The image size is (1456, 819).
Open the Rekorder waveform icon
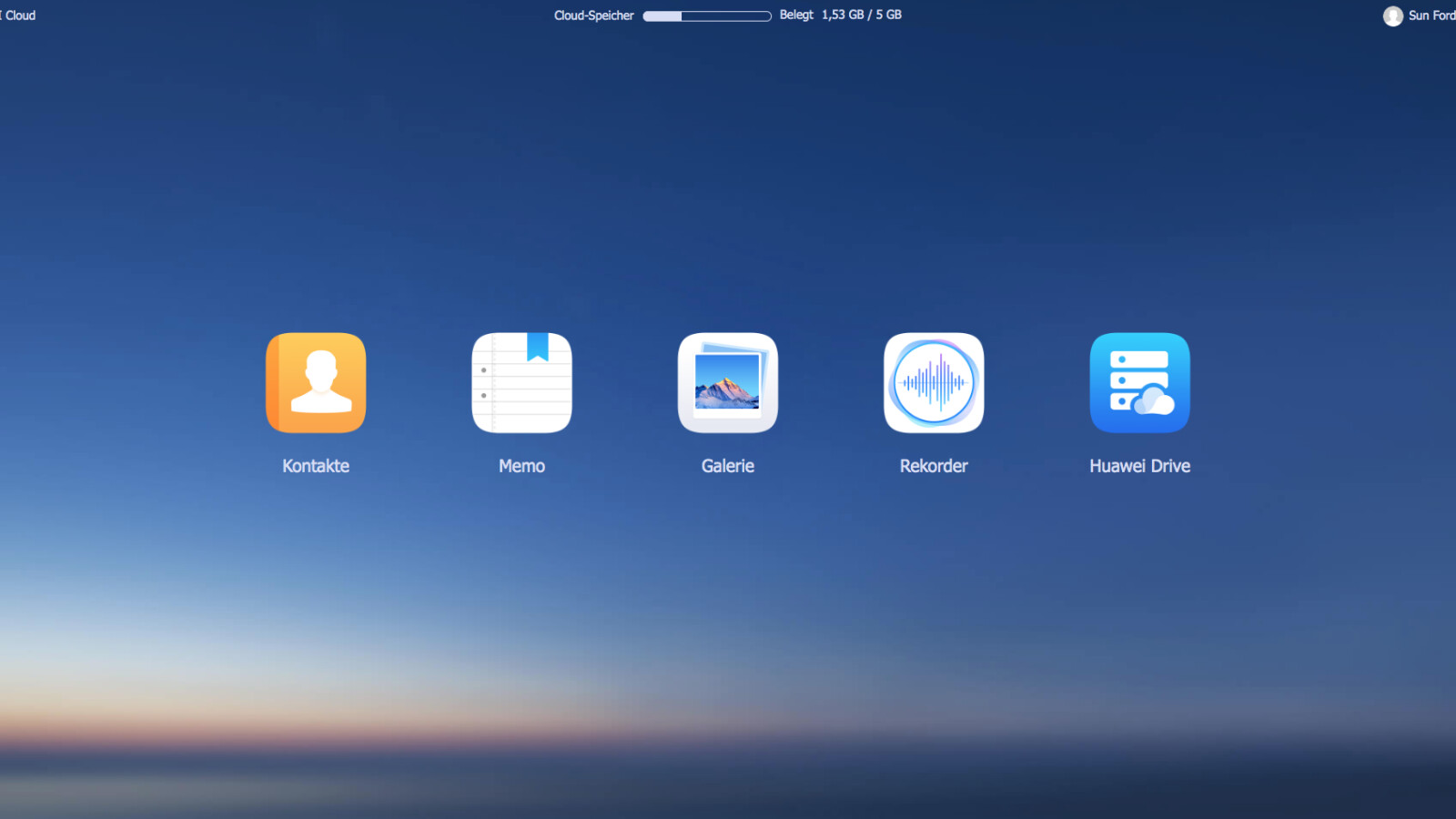coord(934,383)
